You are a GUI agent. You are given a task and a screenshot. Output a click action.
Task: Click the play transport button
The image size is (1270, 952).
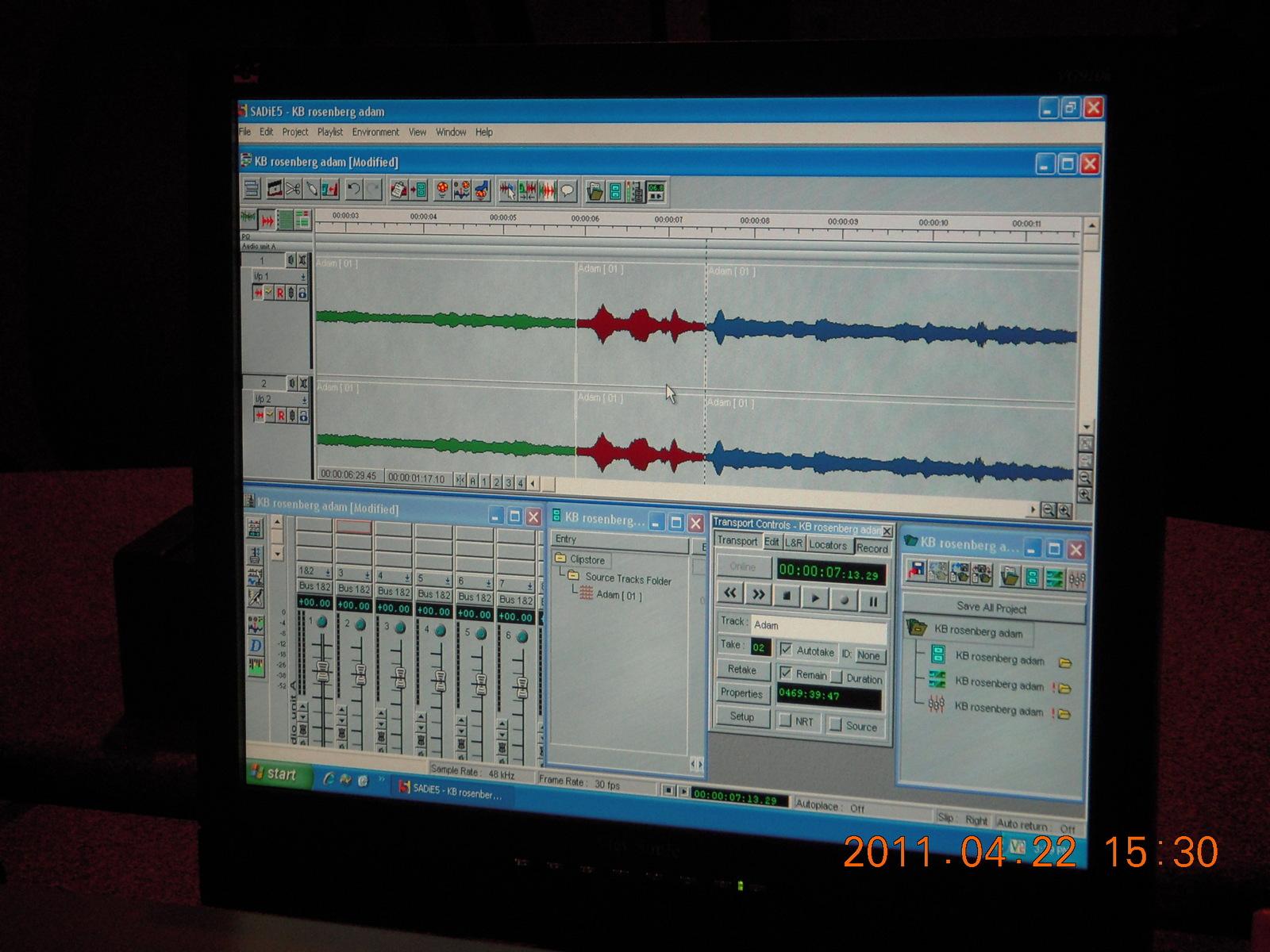[815, 597]
